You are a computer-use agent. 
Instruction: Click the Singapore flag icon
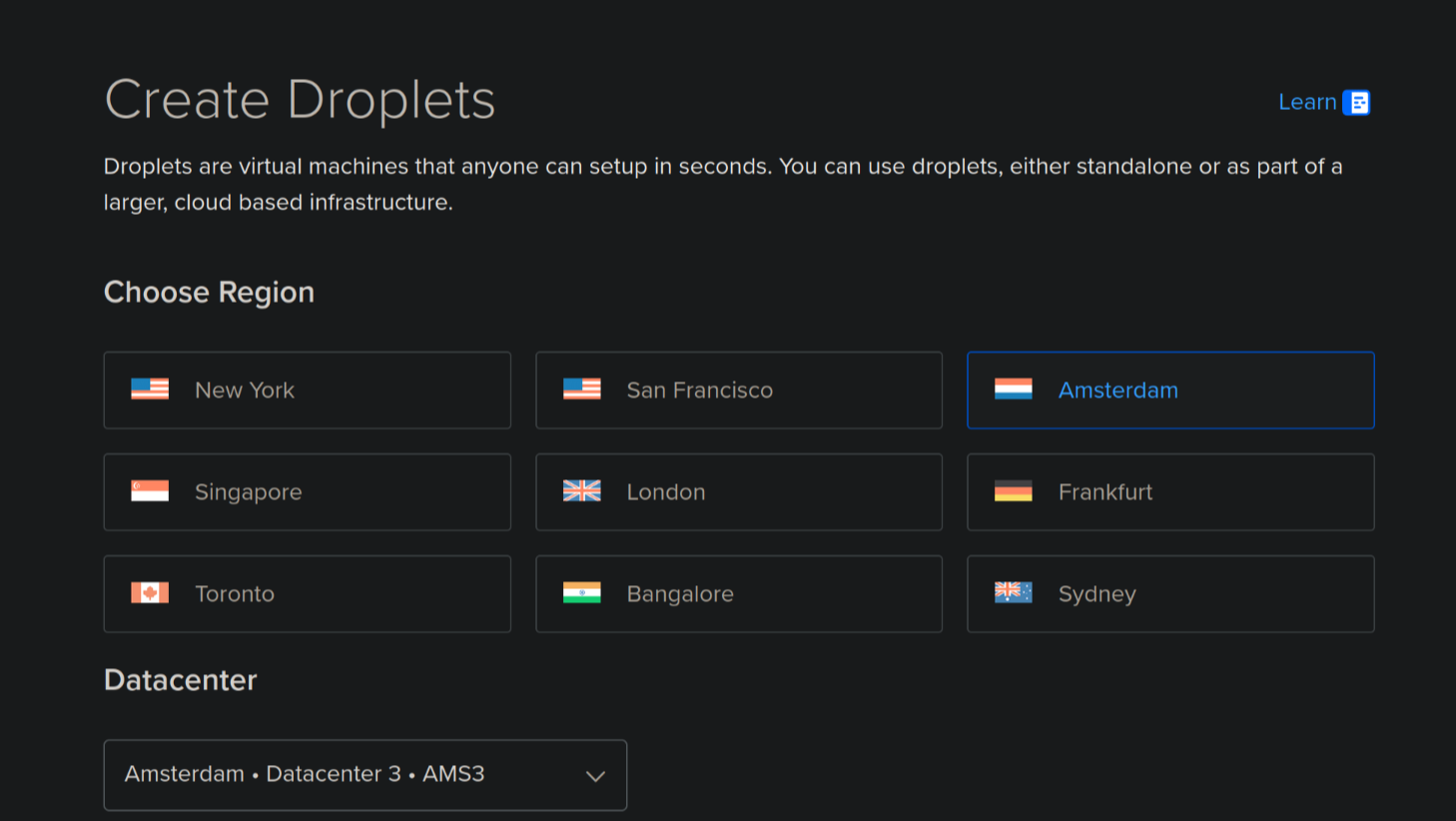coord(150,491)
